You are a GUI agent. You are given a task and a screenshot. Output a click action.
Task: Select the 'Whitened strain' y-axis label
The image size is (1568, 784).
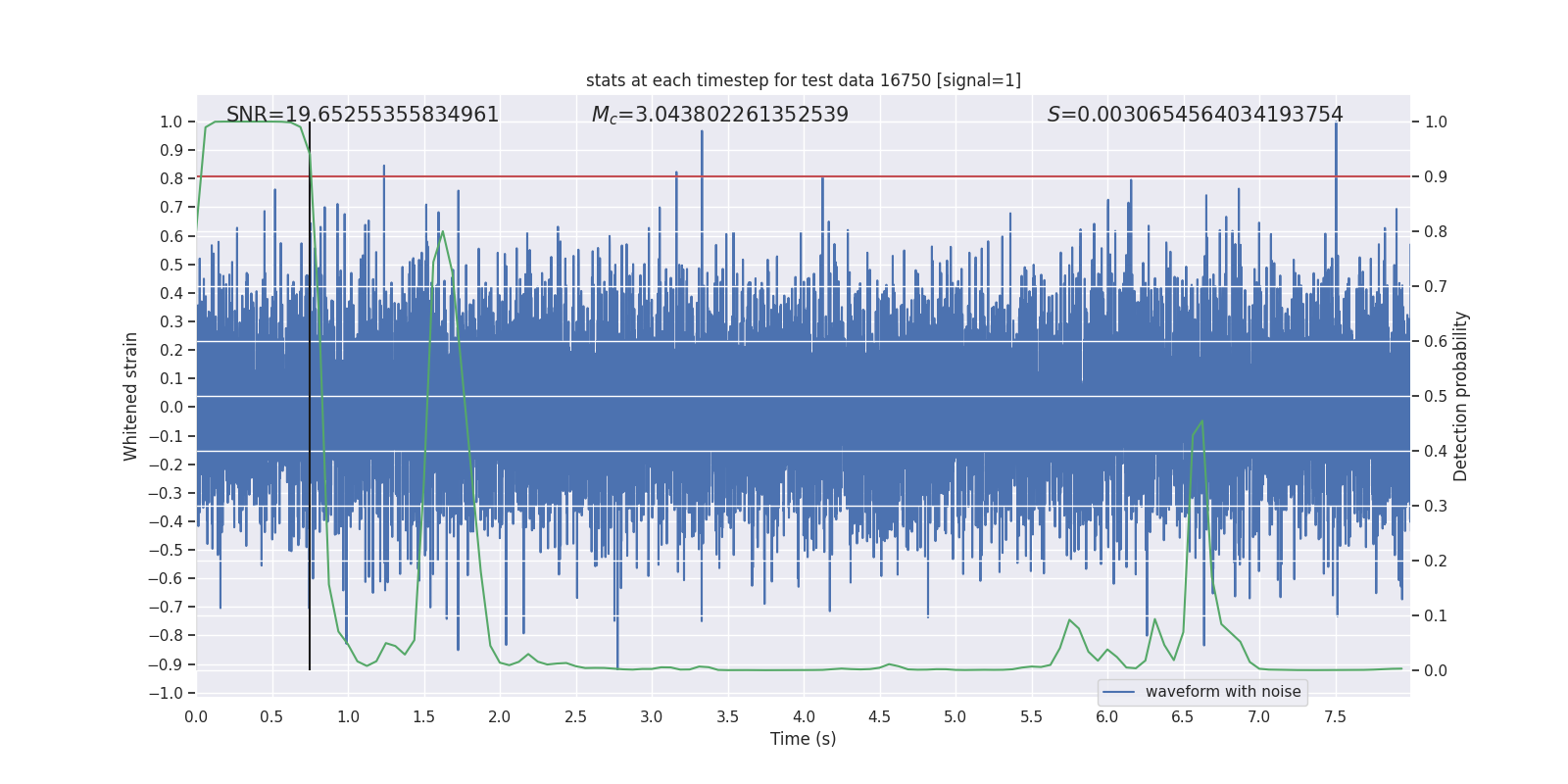pos(131,396)
